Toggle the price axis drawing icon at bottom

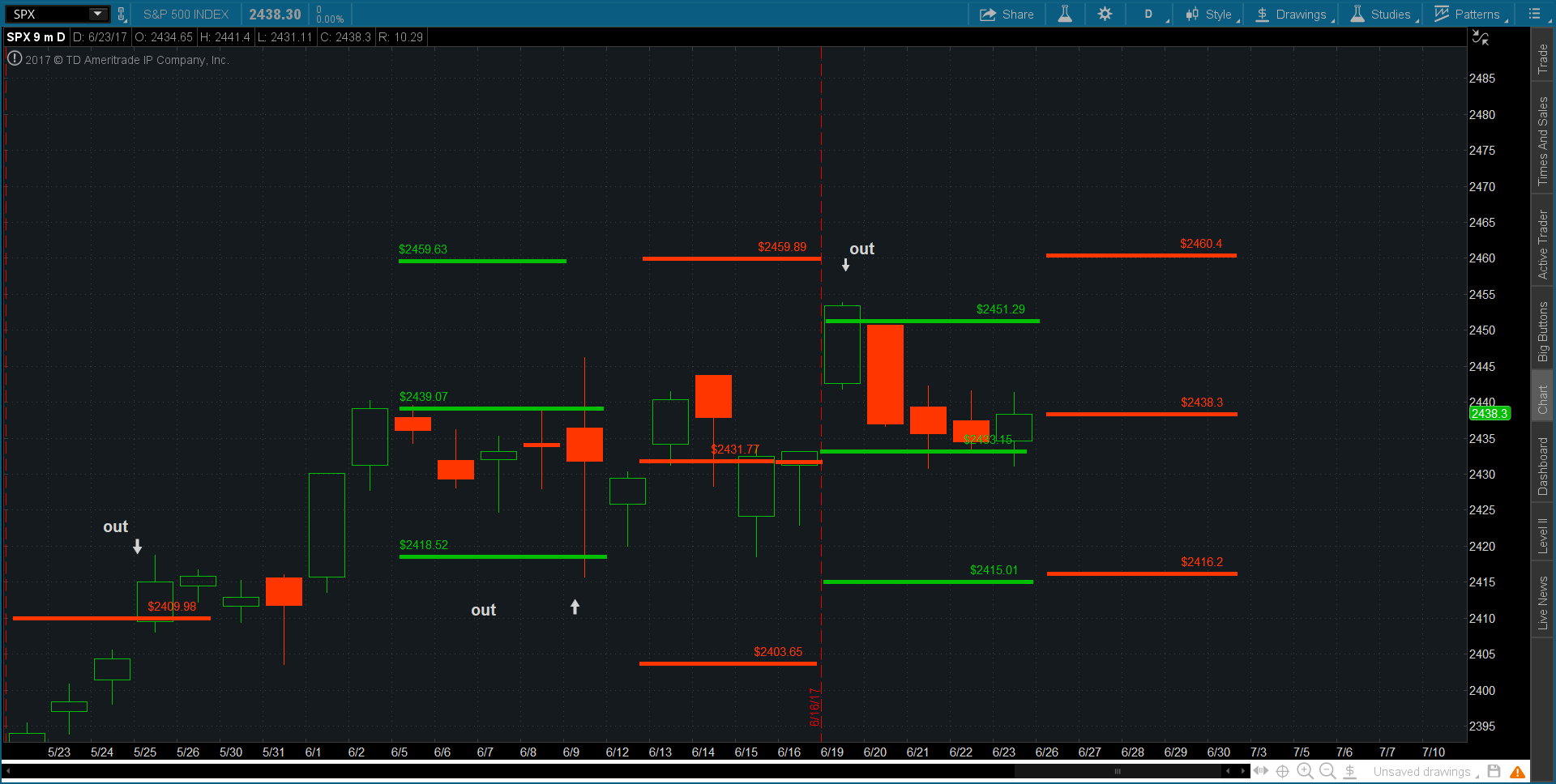[x=1350, y=771]
